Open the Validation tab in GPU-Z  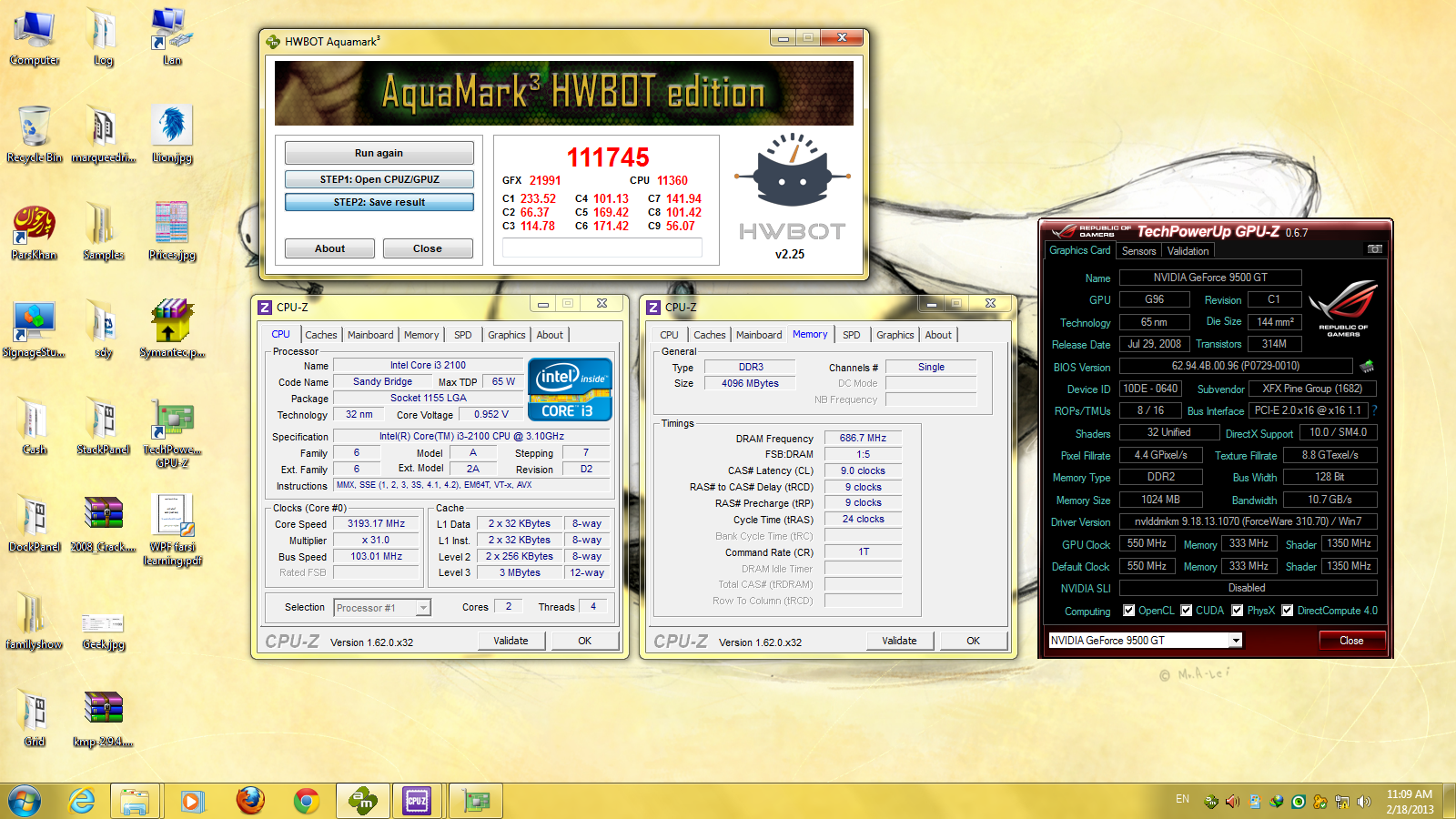1188,251
